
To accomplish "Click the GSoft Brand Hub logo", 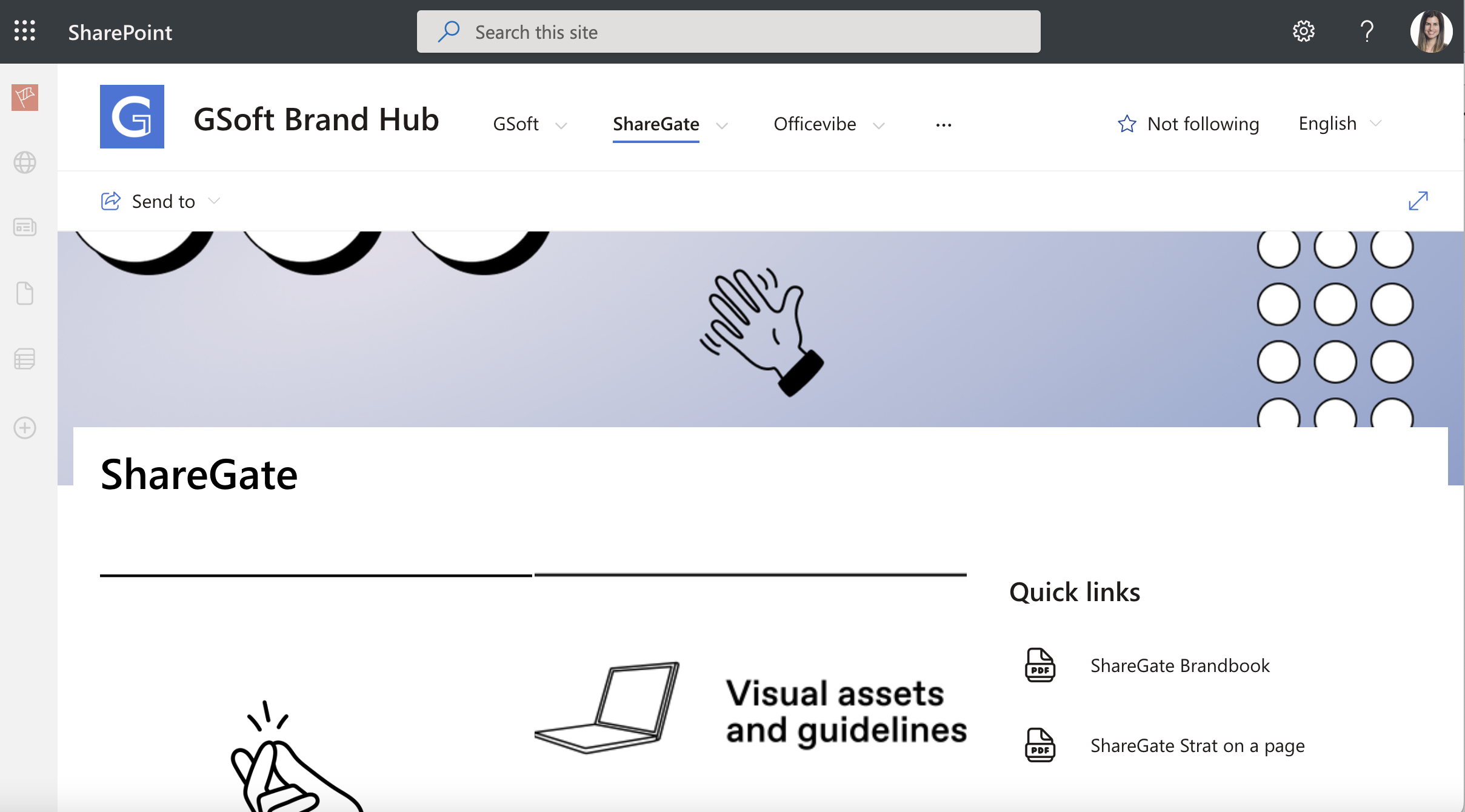I will 132,116.
